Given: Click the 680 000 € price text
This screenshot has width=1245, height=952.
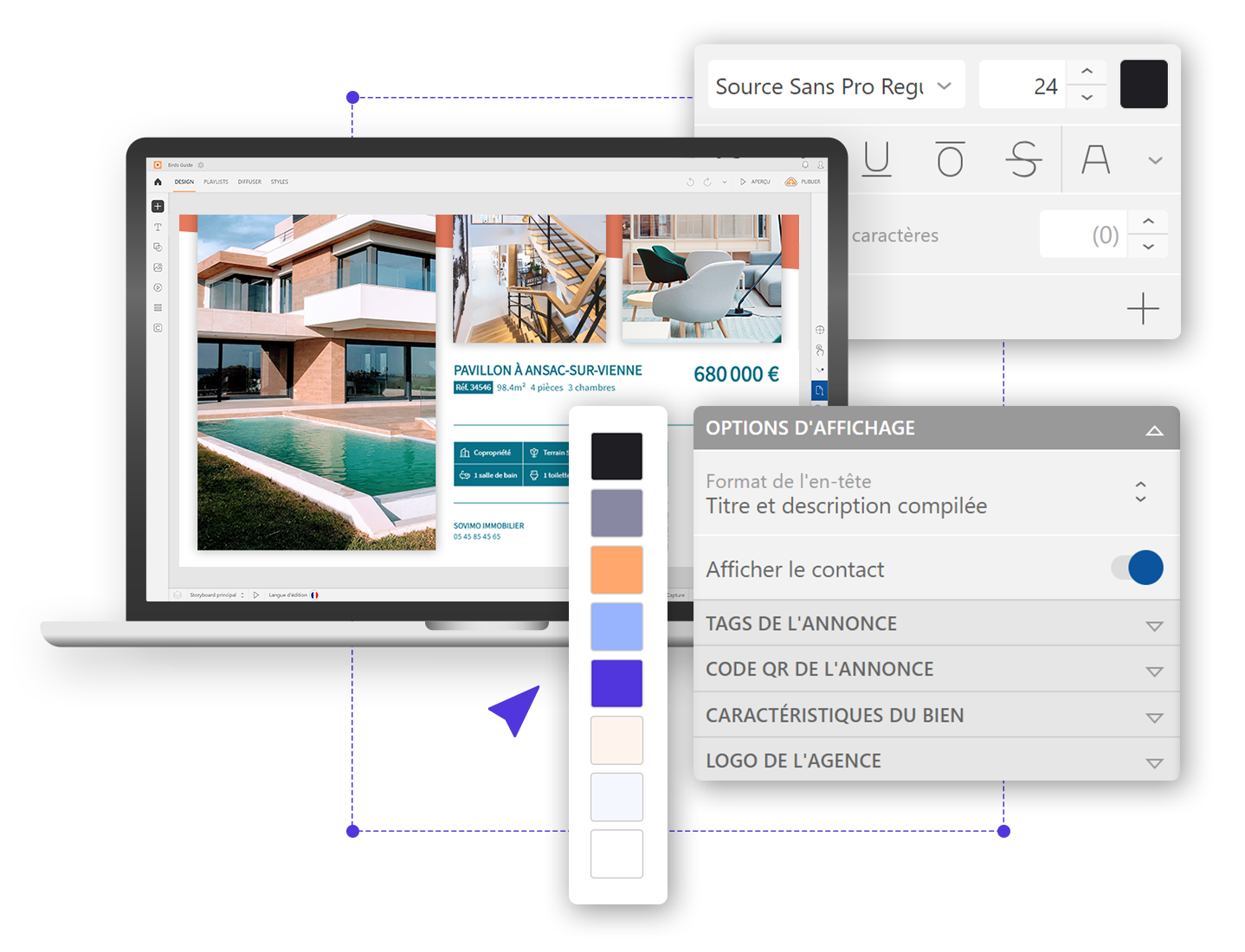Looking at the screenshot, I should tap(736, 374).
